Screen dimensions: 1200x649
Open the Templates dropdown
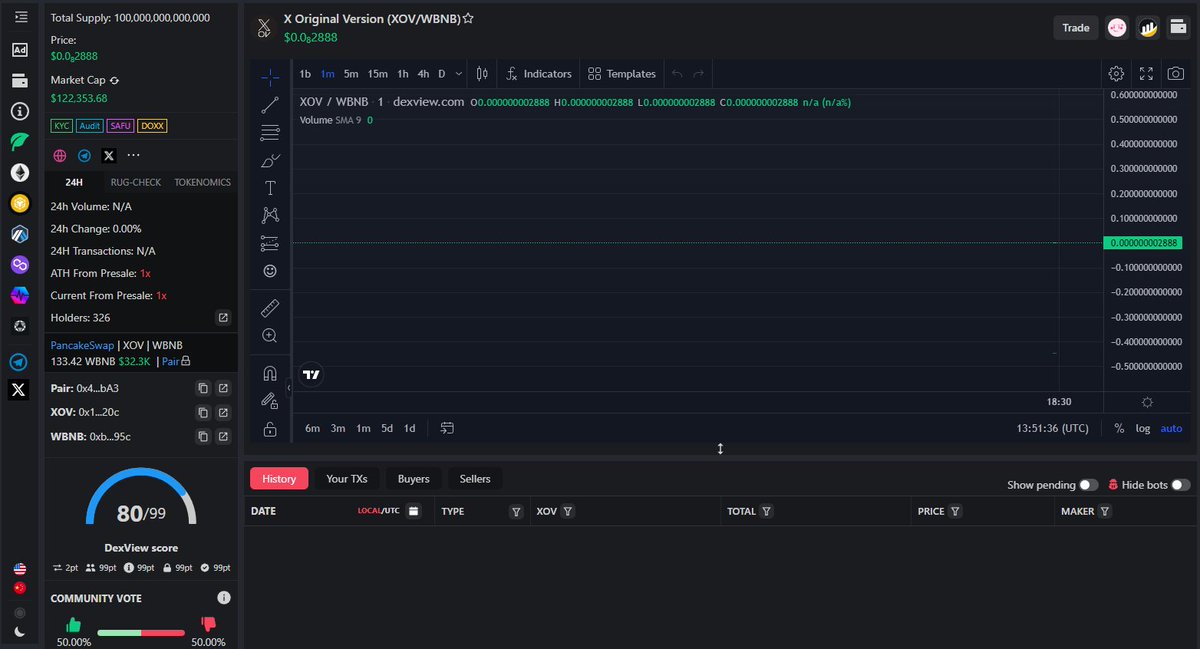tap(622, 73)
